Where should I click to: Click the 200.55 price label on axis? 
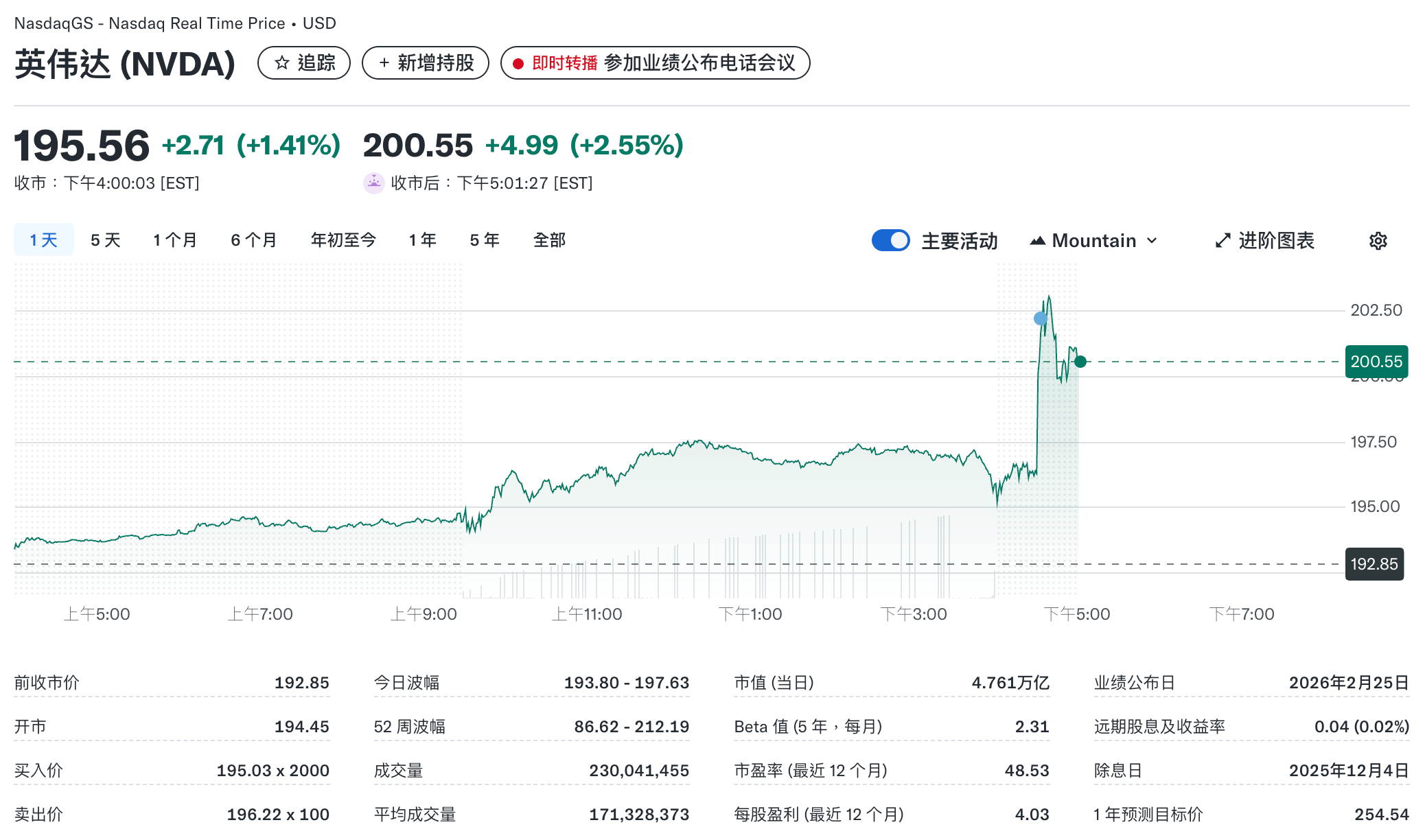[x=1376, y=362]
